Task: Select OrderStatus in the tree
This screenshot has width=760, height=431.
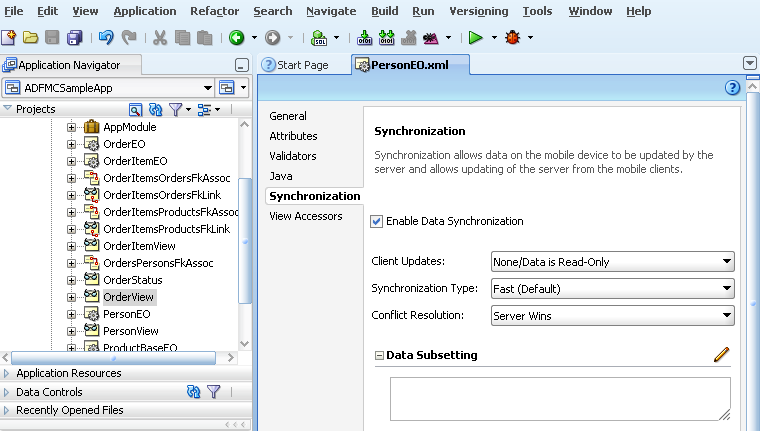Action: (133, 280)
